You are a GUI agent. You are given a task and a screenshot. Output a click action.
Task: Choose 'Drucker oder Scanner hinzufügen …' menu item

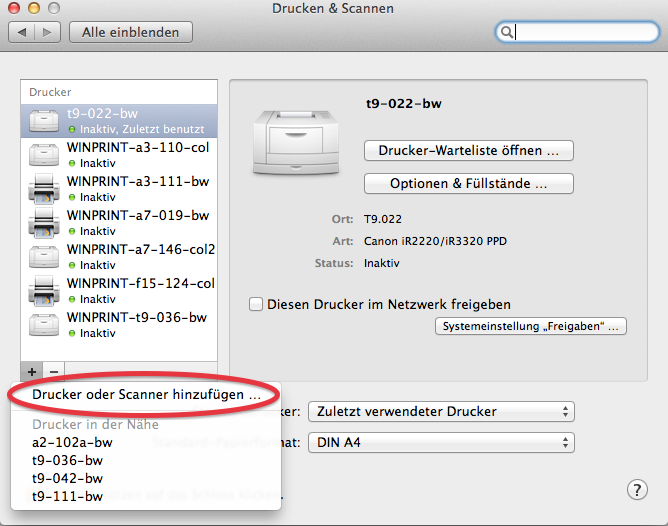coord(146,396)
